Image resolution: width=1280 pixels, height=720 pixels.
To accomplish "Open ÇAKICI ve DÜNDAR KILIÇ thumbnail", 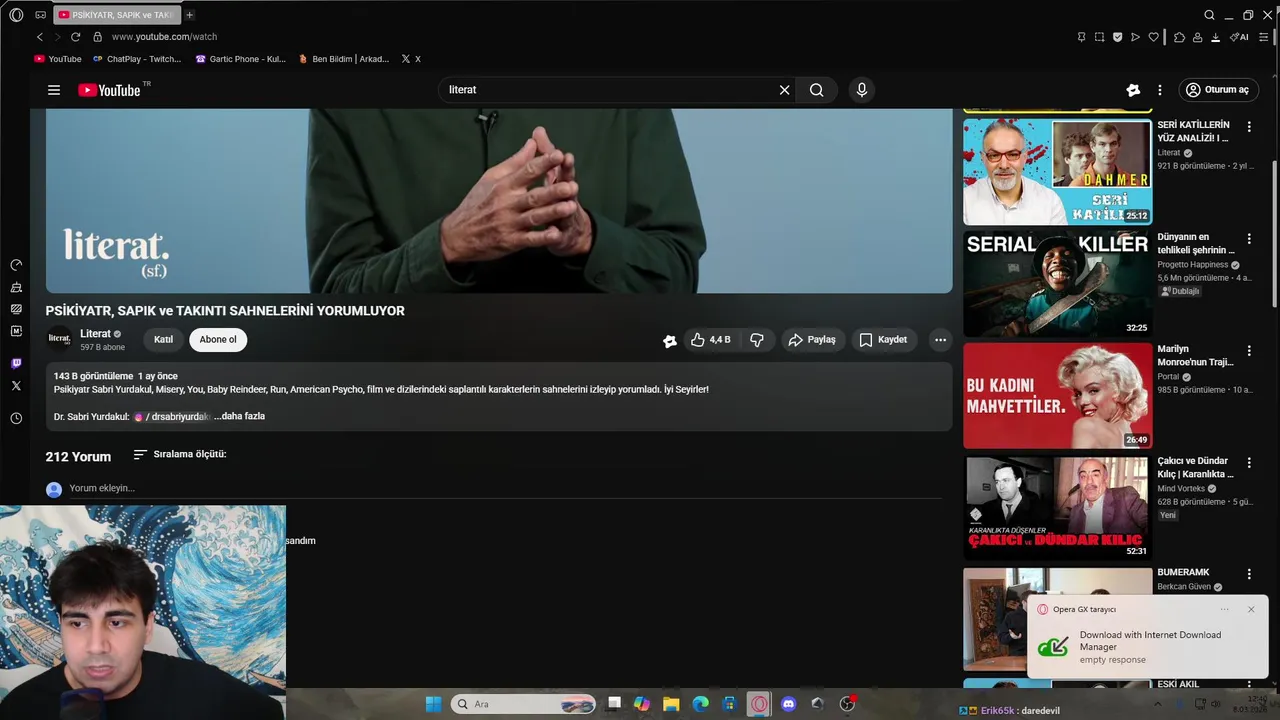I will click(1057, 508).
